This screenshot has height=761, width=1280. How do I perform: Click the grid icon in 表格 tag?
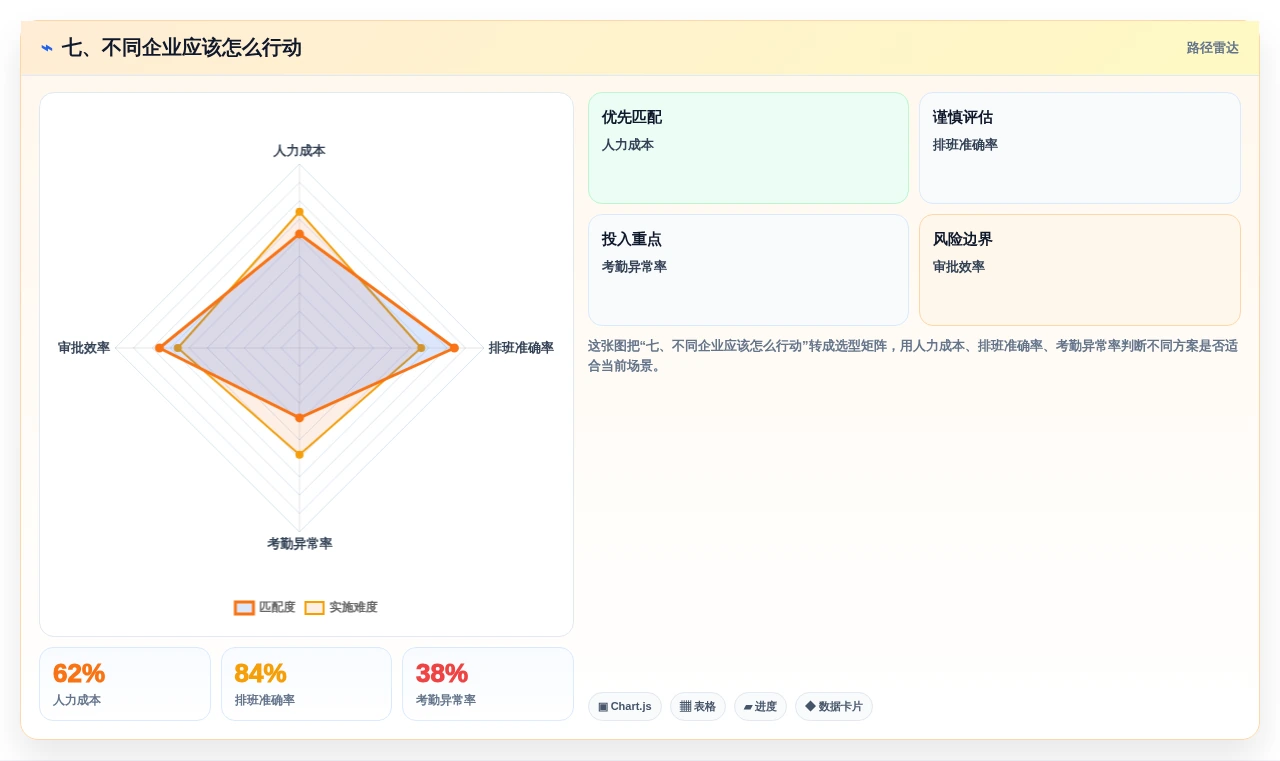coord(685,706)
